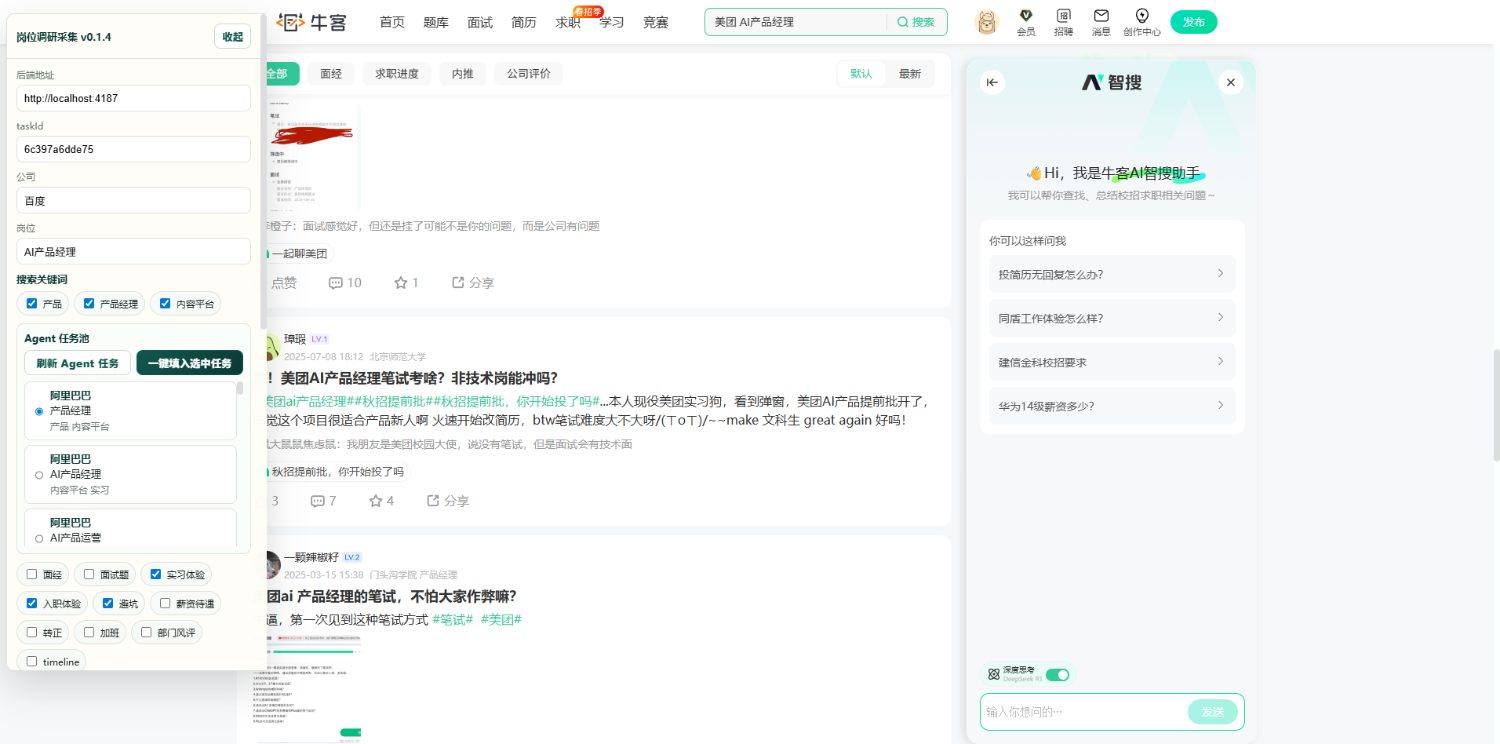Click the 牛客 logo

[311, 21]
